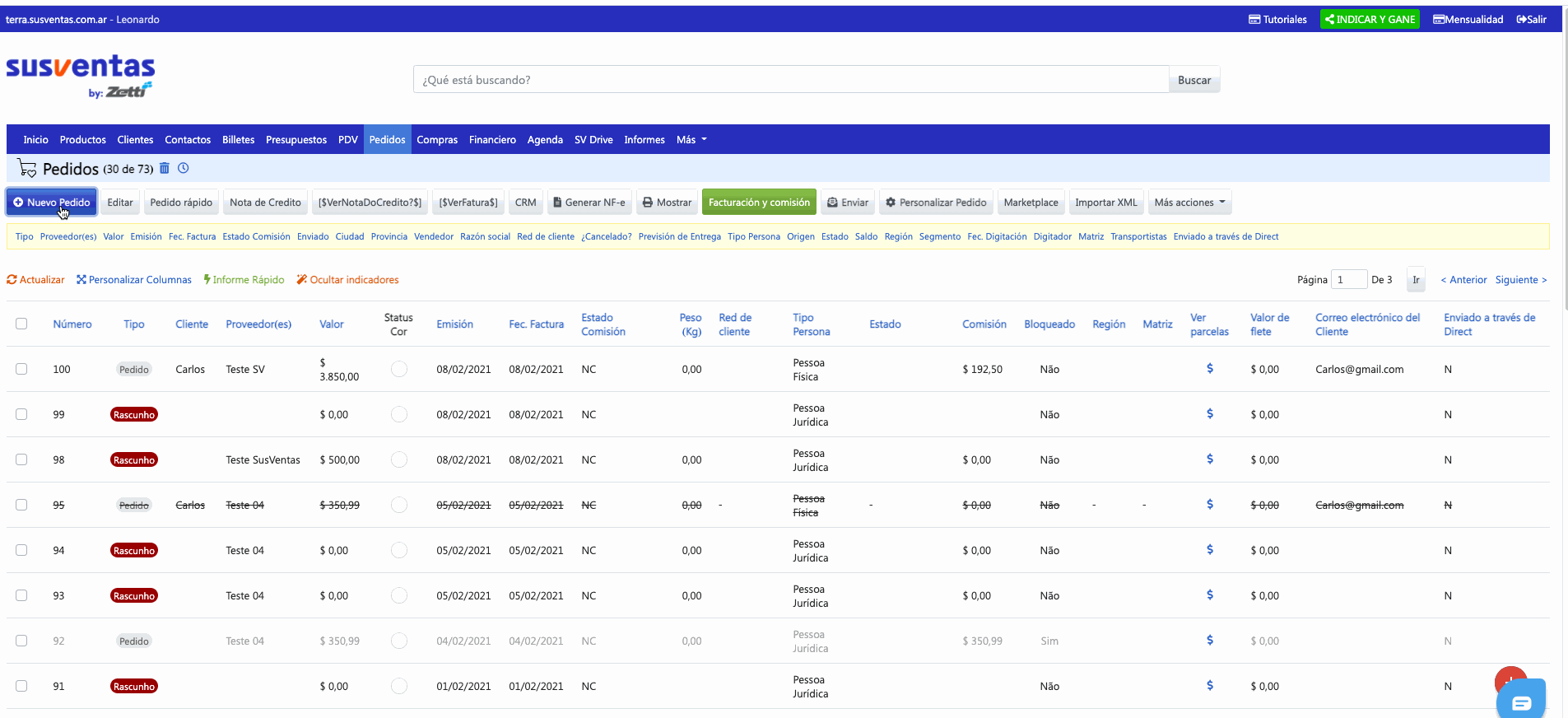The image size is (1568, 718).
Task: Click the Pedido rápido button
Action: [x=181, y=203]
